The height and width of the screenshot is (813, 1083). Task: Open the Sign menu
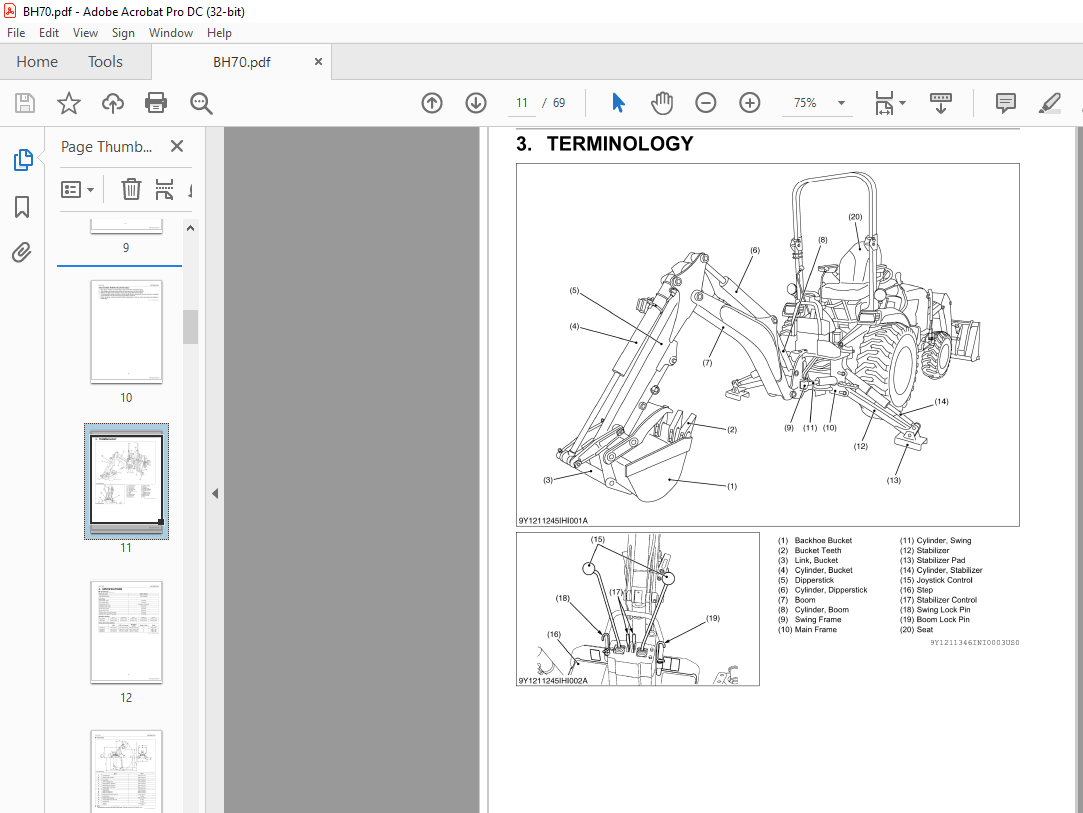point(123,32)
